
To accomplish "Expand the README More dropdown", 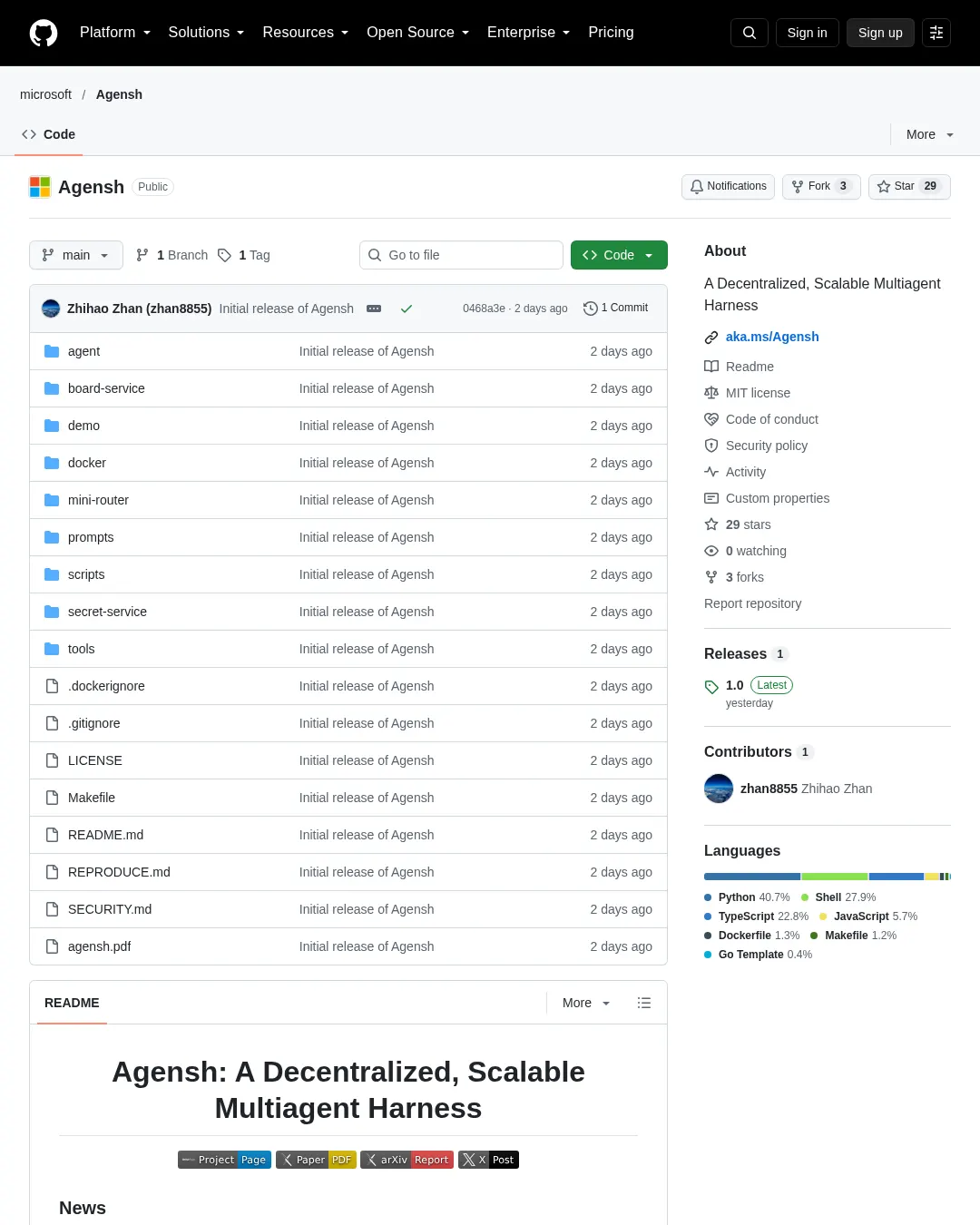I will [586, 1003].
